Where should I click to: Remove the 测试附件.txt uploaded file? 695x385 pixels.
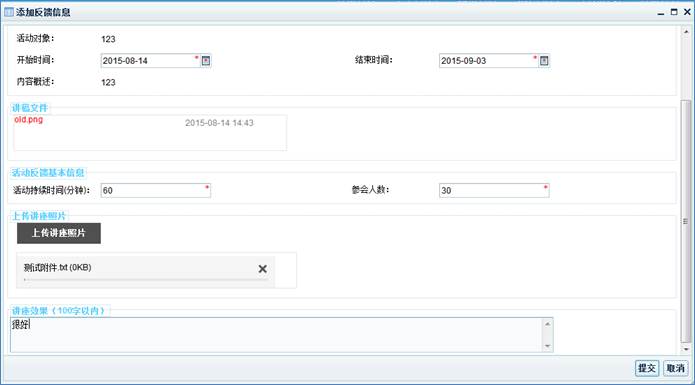click(262, 268)
